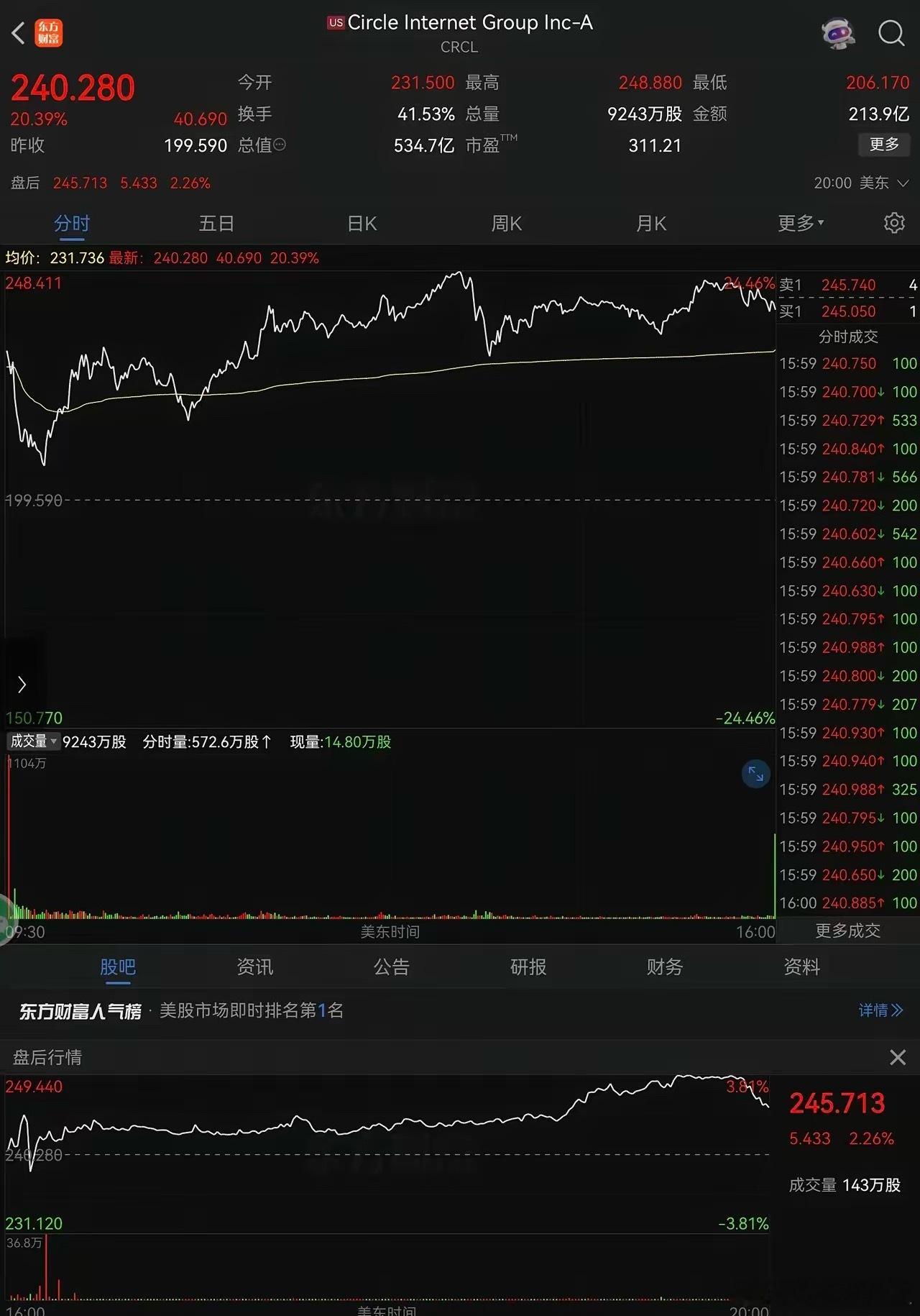Open the 公告 tab
920x1316 pixels.
[392, 967]
